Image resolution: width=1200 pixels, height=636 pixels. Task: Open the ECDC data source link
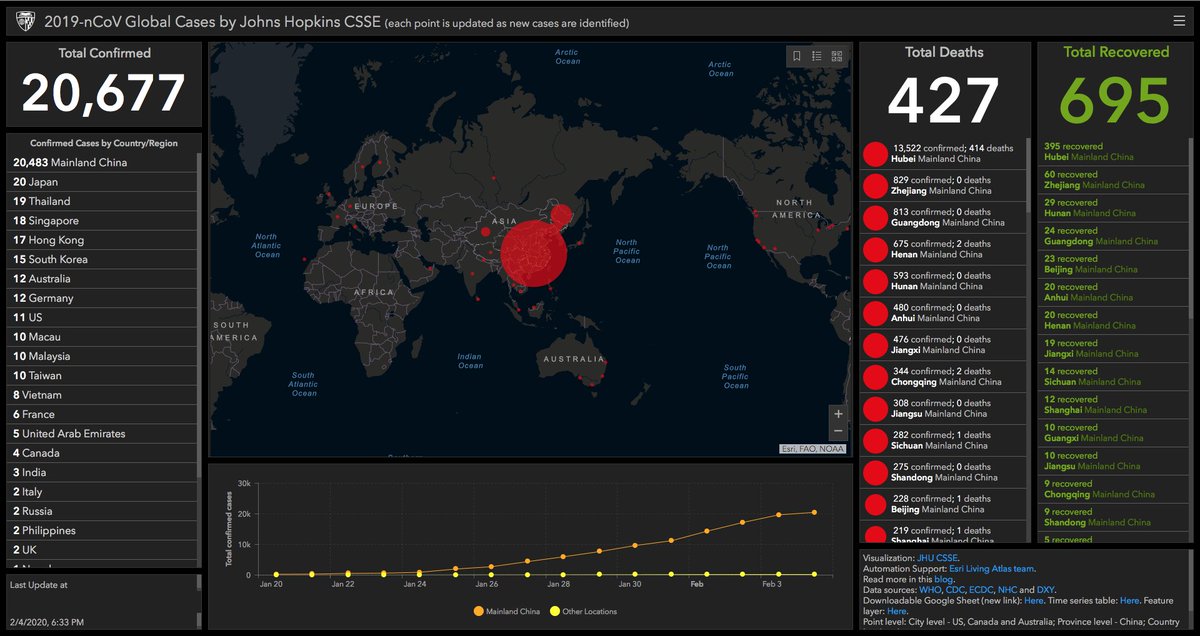coord(982,590)
